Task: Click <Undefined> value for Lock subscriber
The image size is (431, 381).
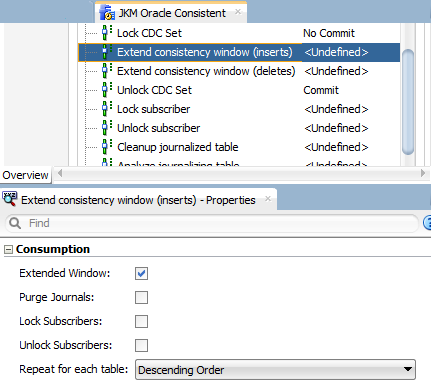Action: (336, 109)
